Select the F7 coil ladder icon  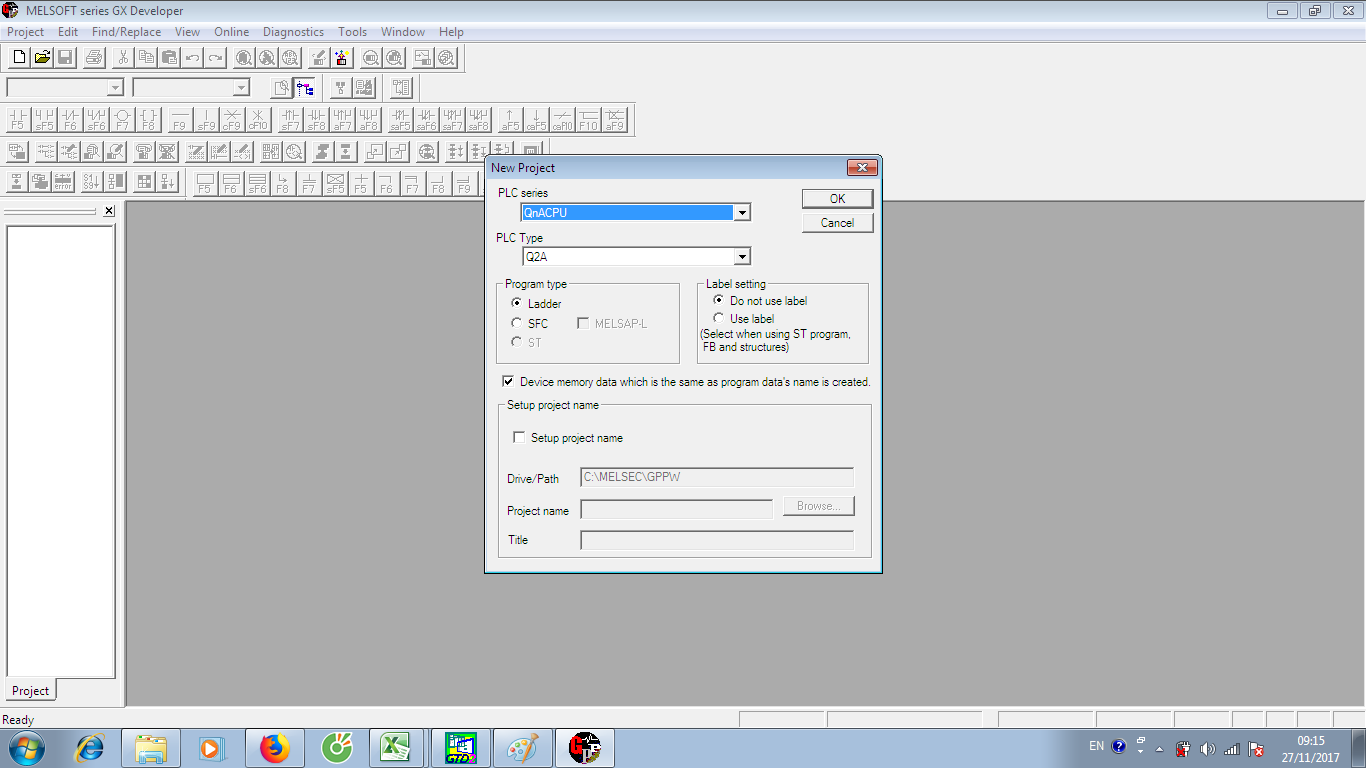pos(122,121)
